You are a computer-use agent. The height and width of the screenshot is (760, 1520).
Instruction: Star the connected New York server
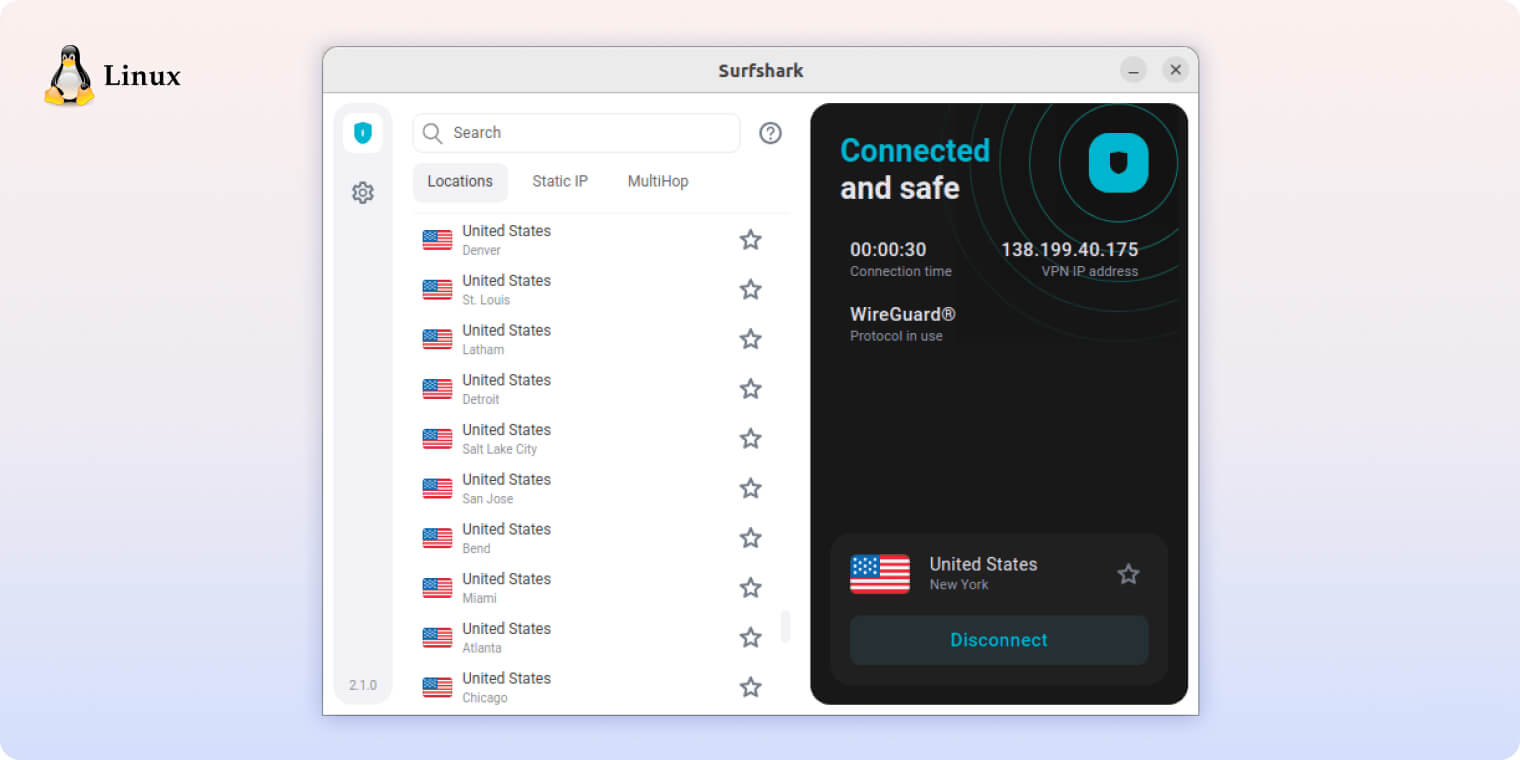(x=1128, y=574)
